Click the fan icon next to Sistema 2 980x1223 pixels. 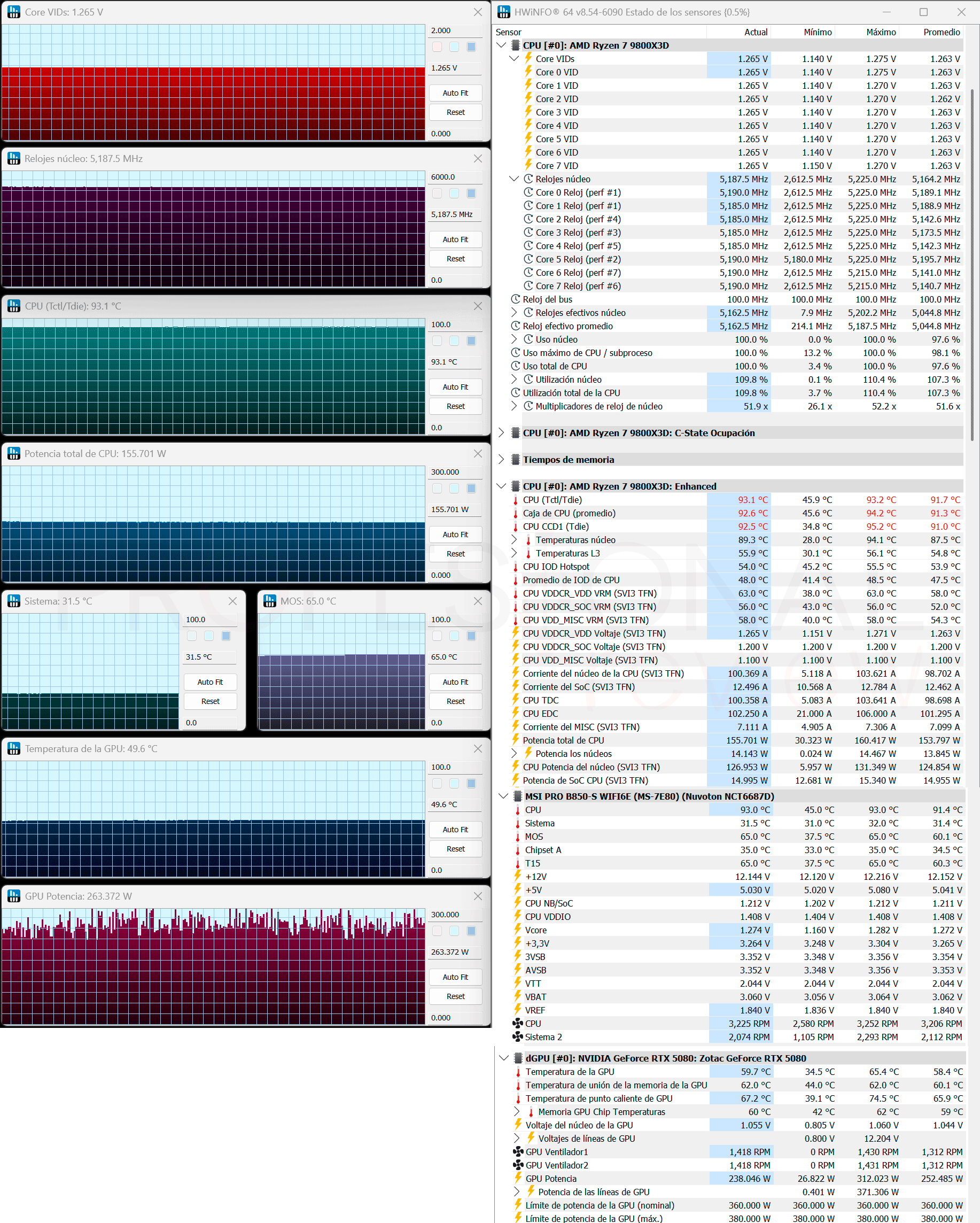pyautogui.click(x=517, y=1037)
